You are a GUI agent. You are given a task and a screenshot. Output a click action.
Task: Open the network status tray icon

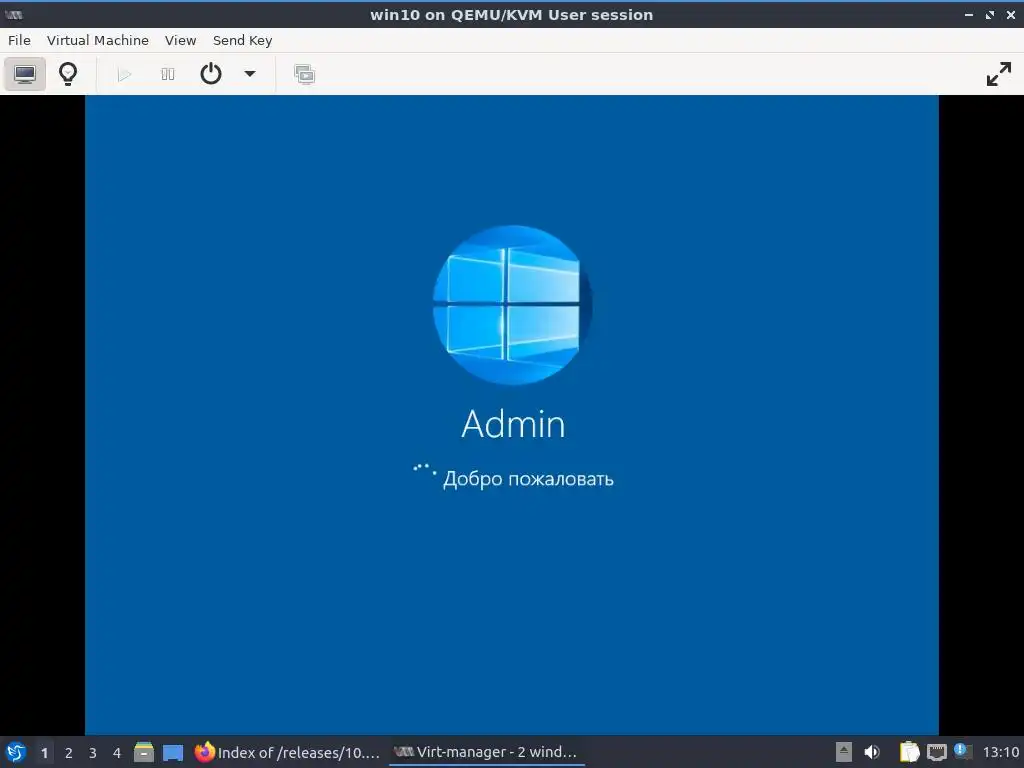point(936,752)
